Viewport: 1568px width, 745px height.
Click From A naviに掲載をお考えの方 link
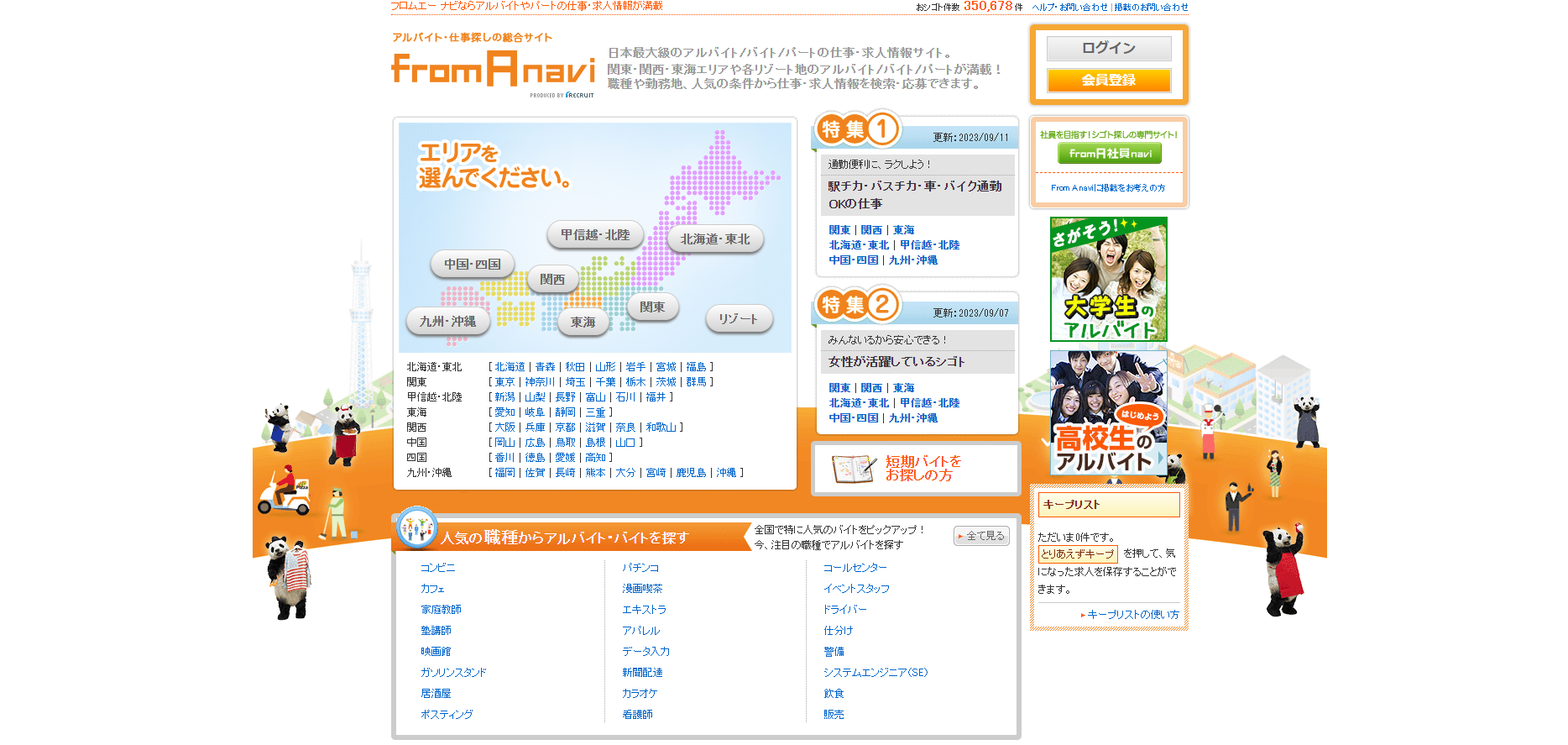click(1108, 188)
